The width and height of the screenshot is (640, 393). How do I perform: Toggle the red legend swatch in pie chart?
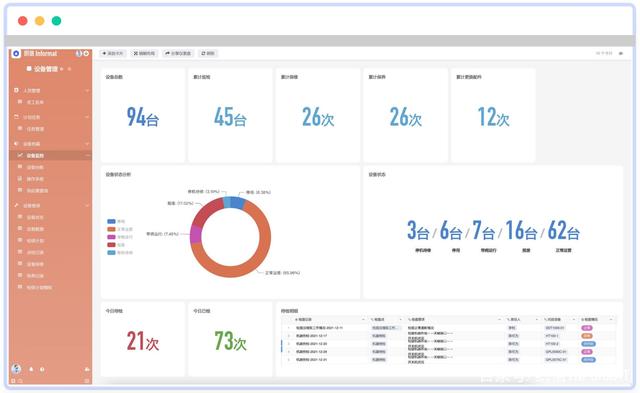click(111, 245)
